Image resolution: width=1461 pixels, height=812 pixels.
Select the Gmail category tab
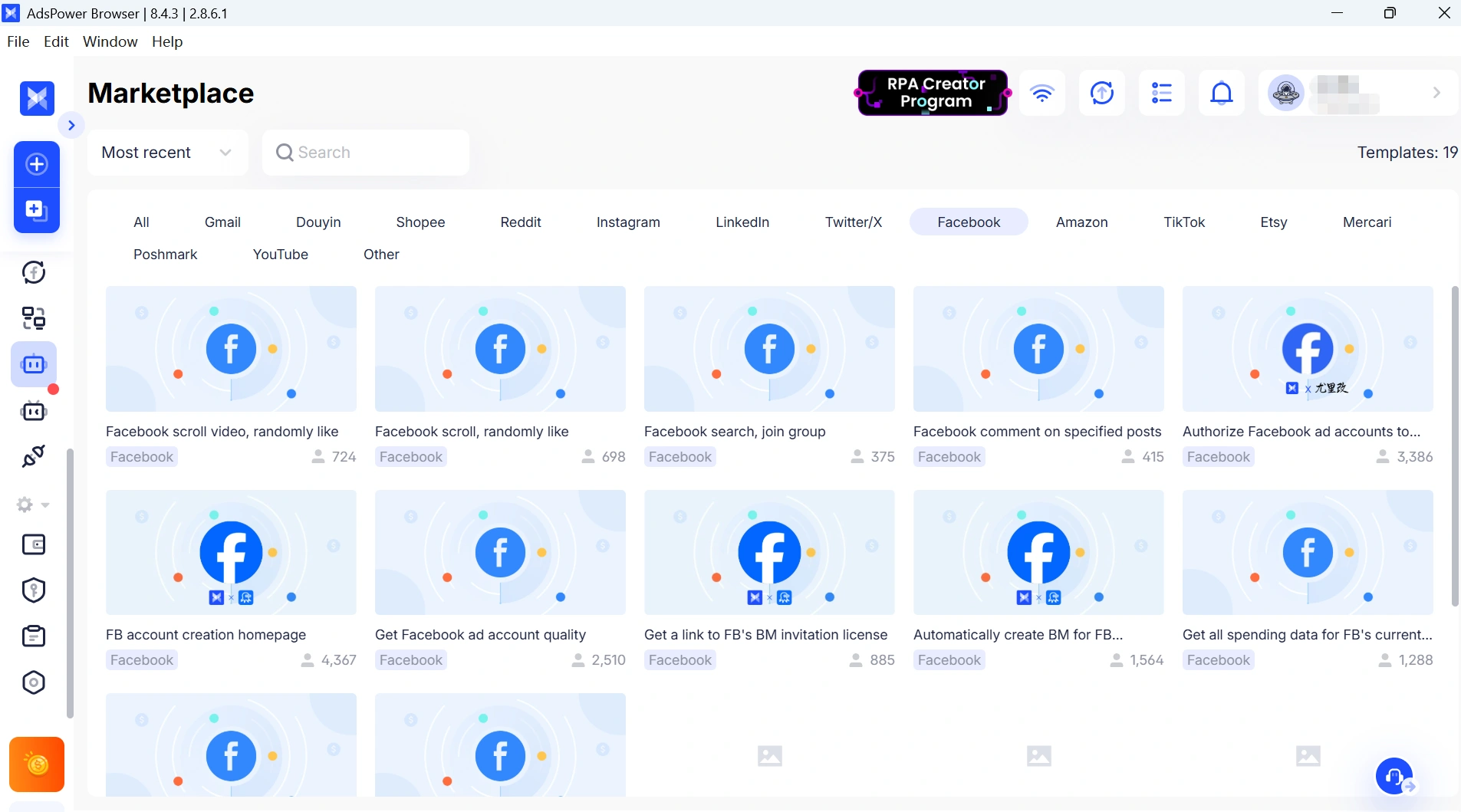tap(222, 222)
